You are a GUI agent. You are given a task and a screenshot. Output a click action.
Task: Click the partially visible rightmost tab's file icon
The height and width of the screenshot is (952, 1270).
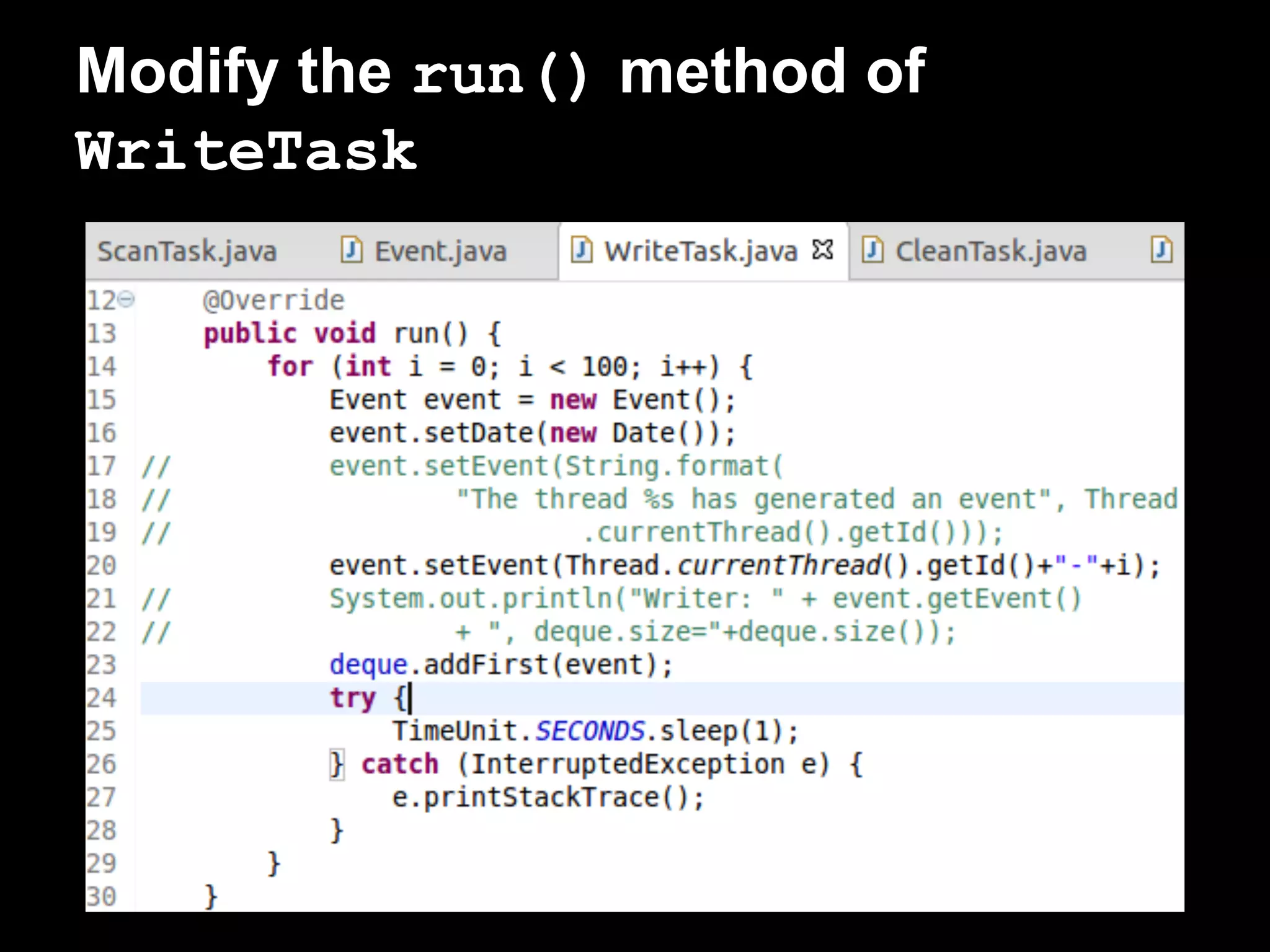pos(1161,250)
